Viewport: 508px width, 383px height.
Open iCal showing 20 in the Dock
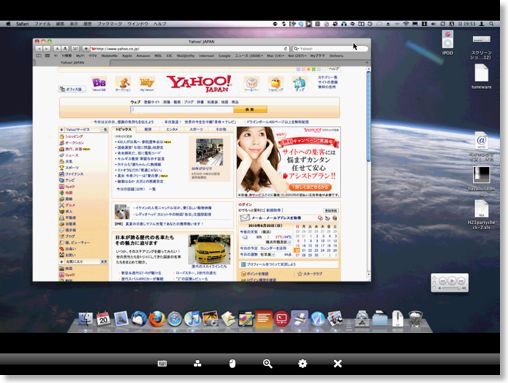point(103,319)
